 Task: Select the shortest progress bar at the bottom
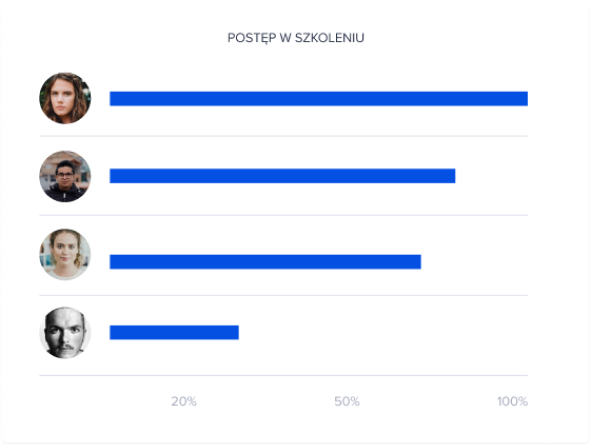(174, 333)
